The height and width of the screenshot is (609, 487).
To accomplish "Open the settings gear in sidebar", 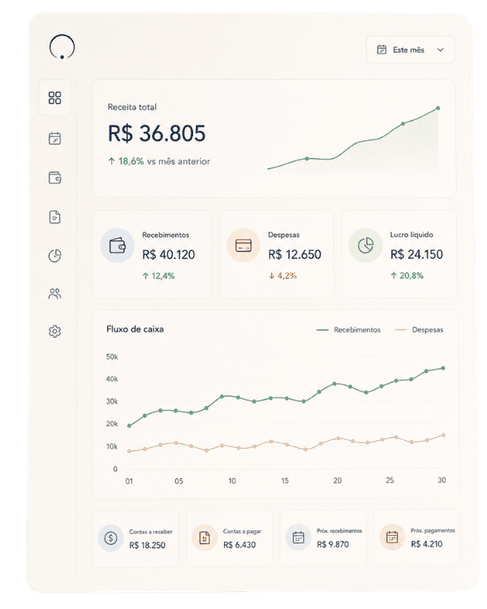I will pyautogui.click(x=55, y=331).
